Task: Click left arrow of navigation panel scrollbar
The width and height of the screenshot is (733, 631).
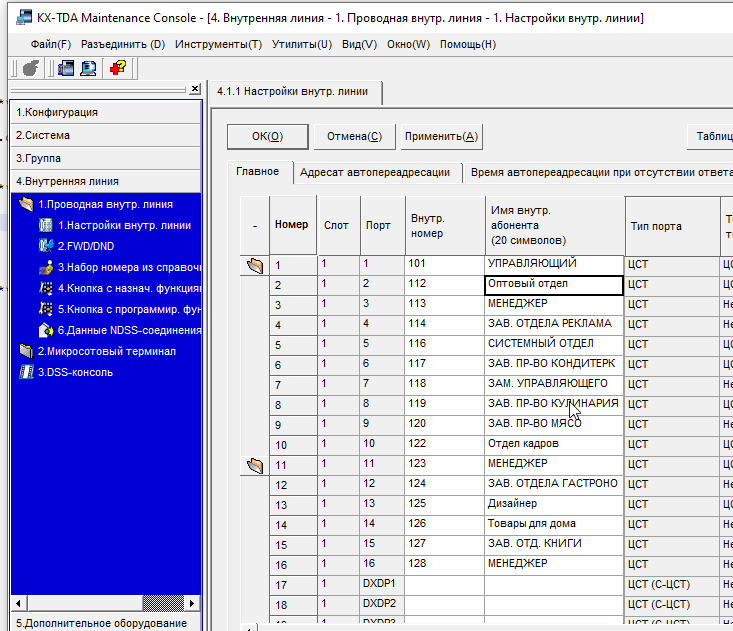Action: 19,603
